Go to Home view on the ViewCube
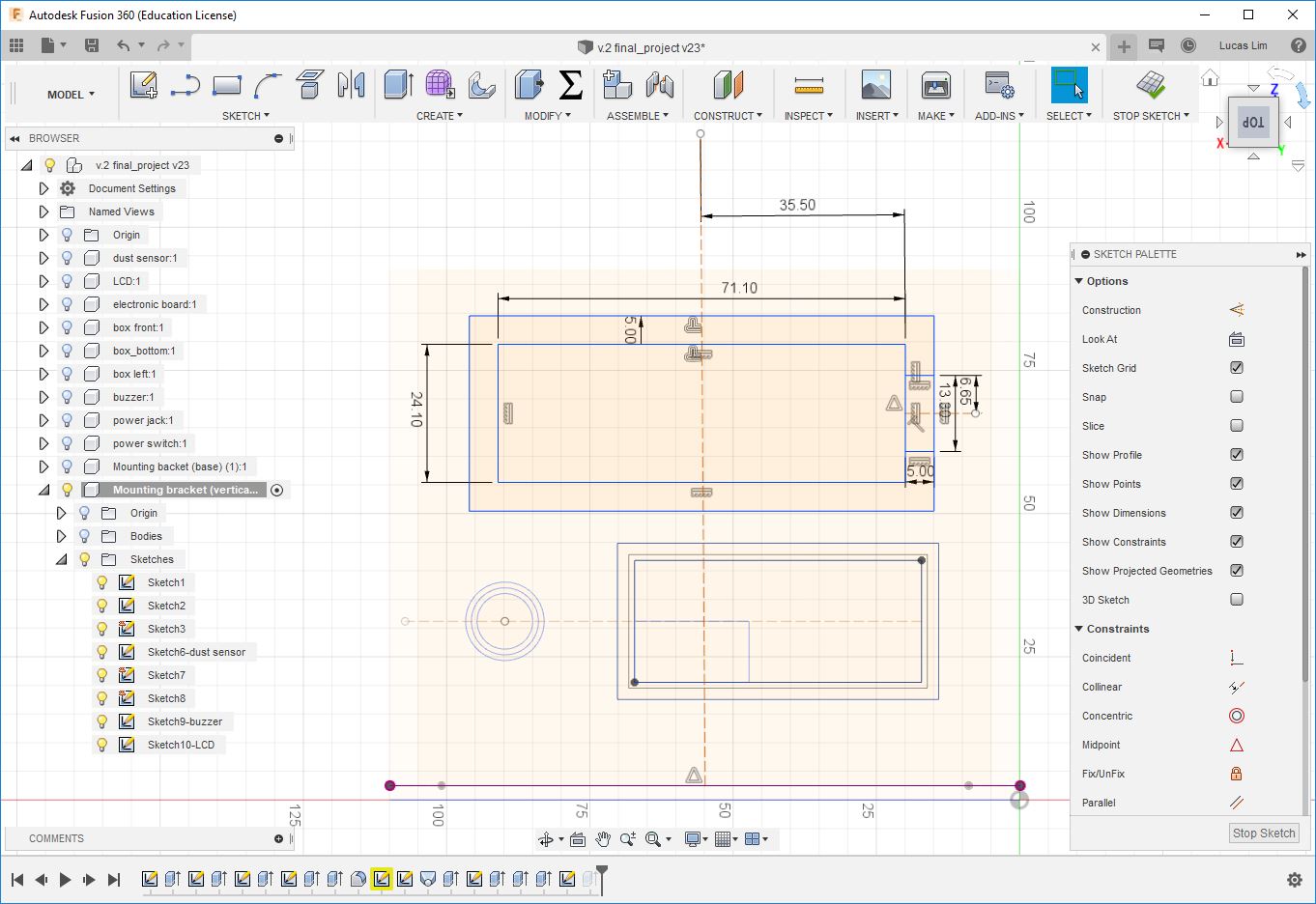Viewport: 1316px width, 904px height. tap(1210, 77)
